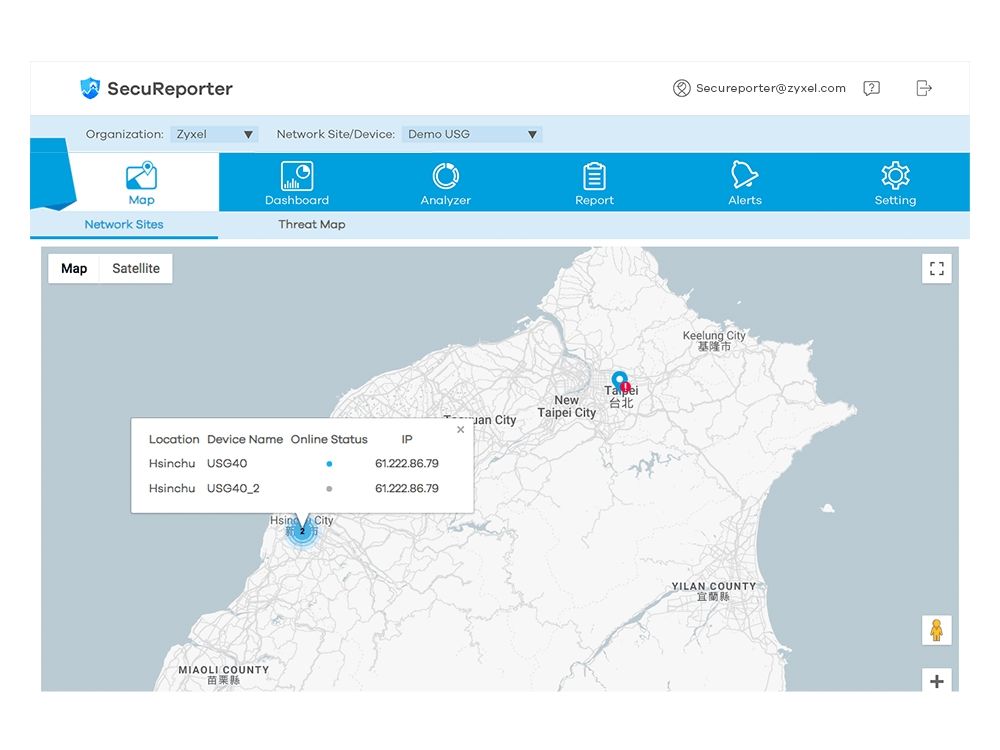Viewport: 1000px width, 750px height.
Task: Click the YILAN COUNTY map label
Action: tap(713, 591)
